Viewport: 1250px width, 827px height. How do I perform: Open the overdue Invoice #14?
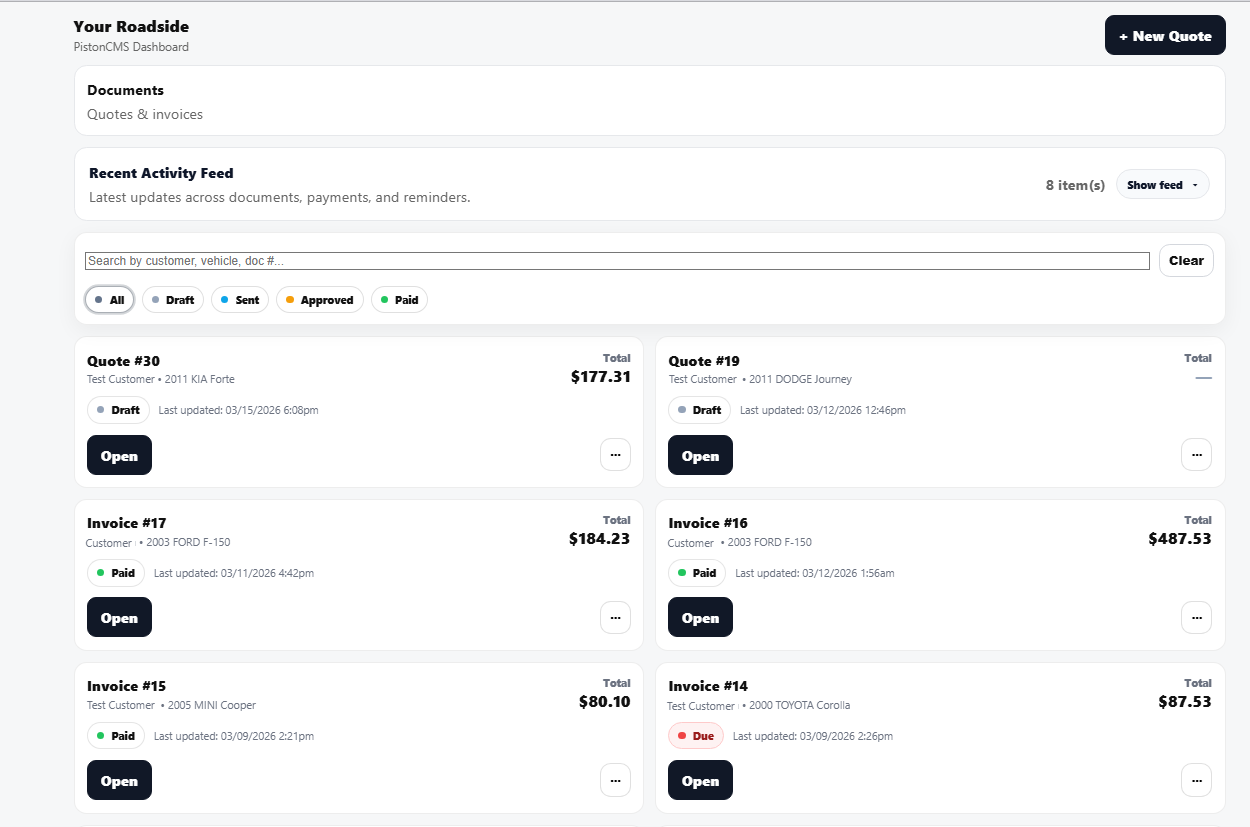[700, 780]
